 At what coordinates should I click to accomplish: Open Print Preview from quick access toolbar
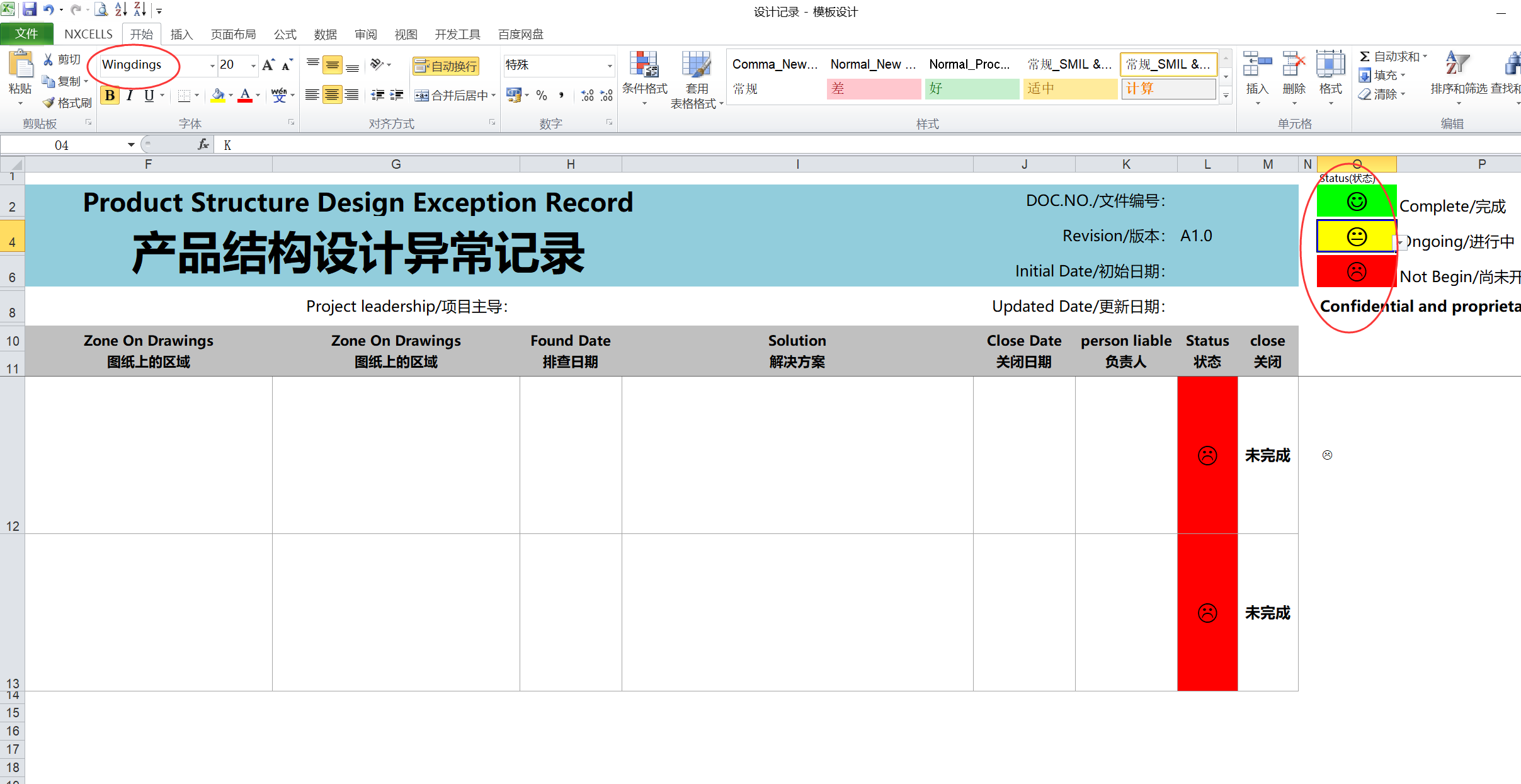[x=101, y=9]
